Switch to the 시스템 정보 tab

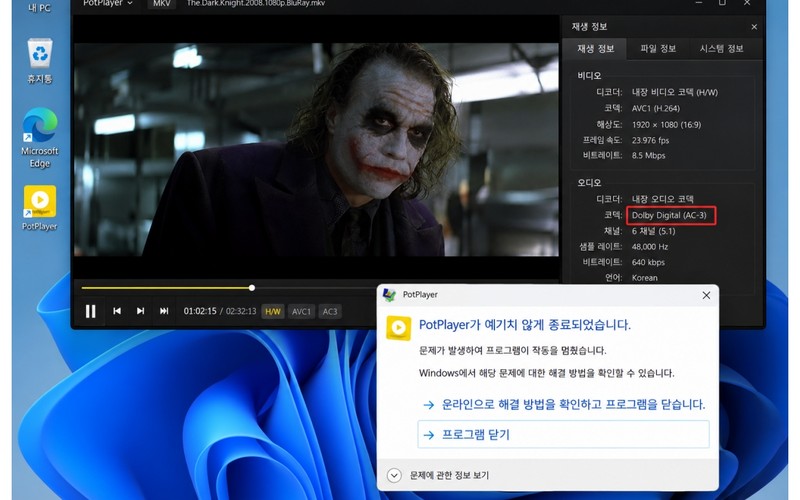click(x=721, y=49)
